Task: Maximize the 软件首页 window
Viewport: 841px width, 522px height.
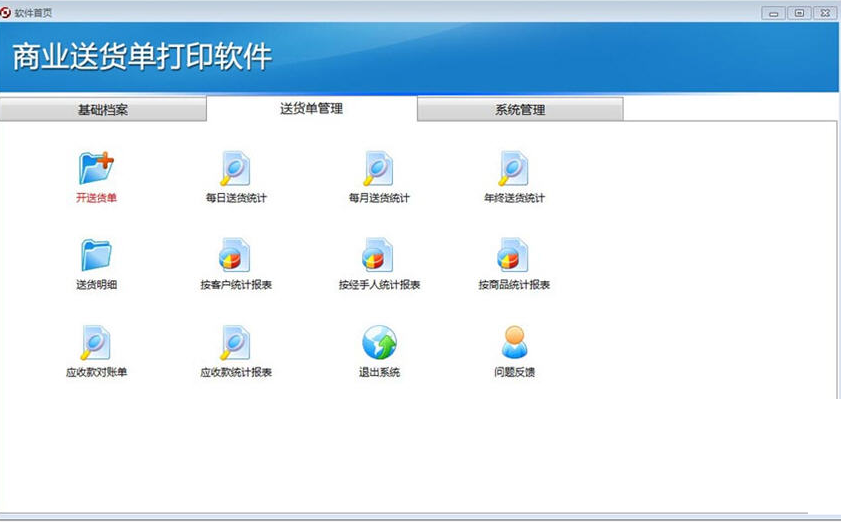Action: tap(799, 13)
